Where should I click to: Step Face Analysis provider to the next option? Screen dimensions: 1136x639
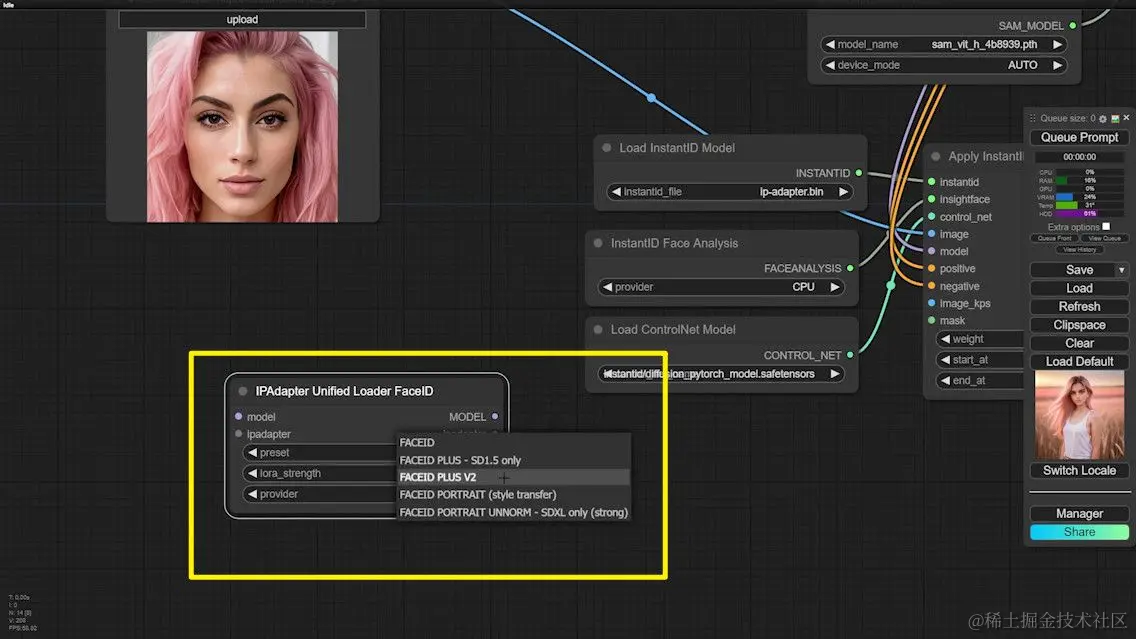click(835, 287)
